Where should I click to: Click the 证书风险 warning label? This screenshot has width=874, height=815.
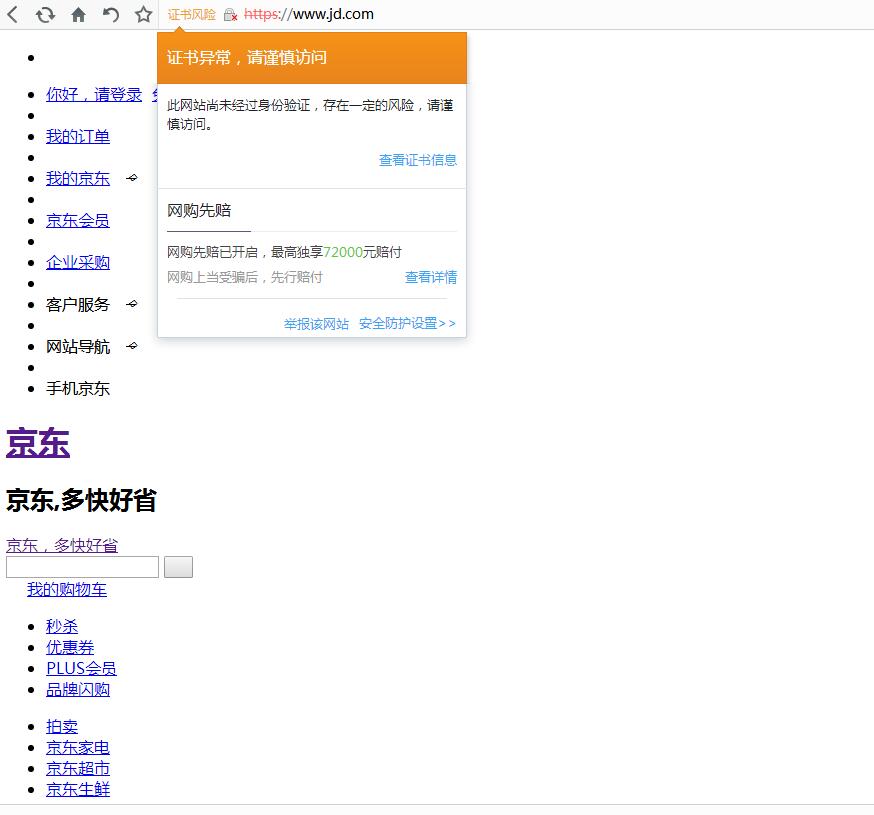(192, 14)
